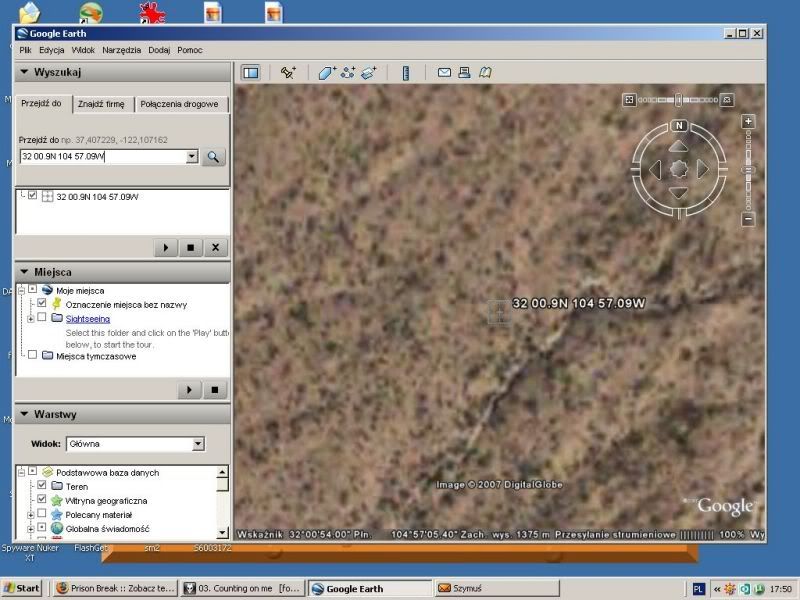Open the Pomoc menu
Image resolution: width=800 pixels, height=600 pixels.
(x=190, y=50)
